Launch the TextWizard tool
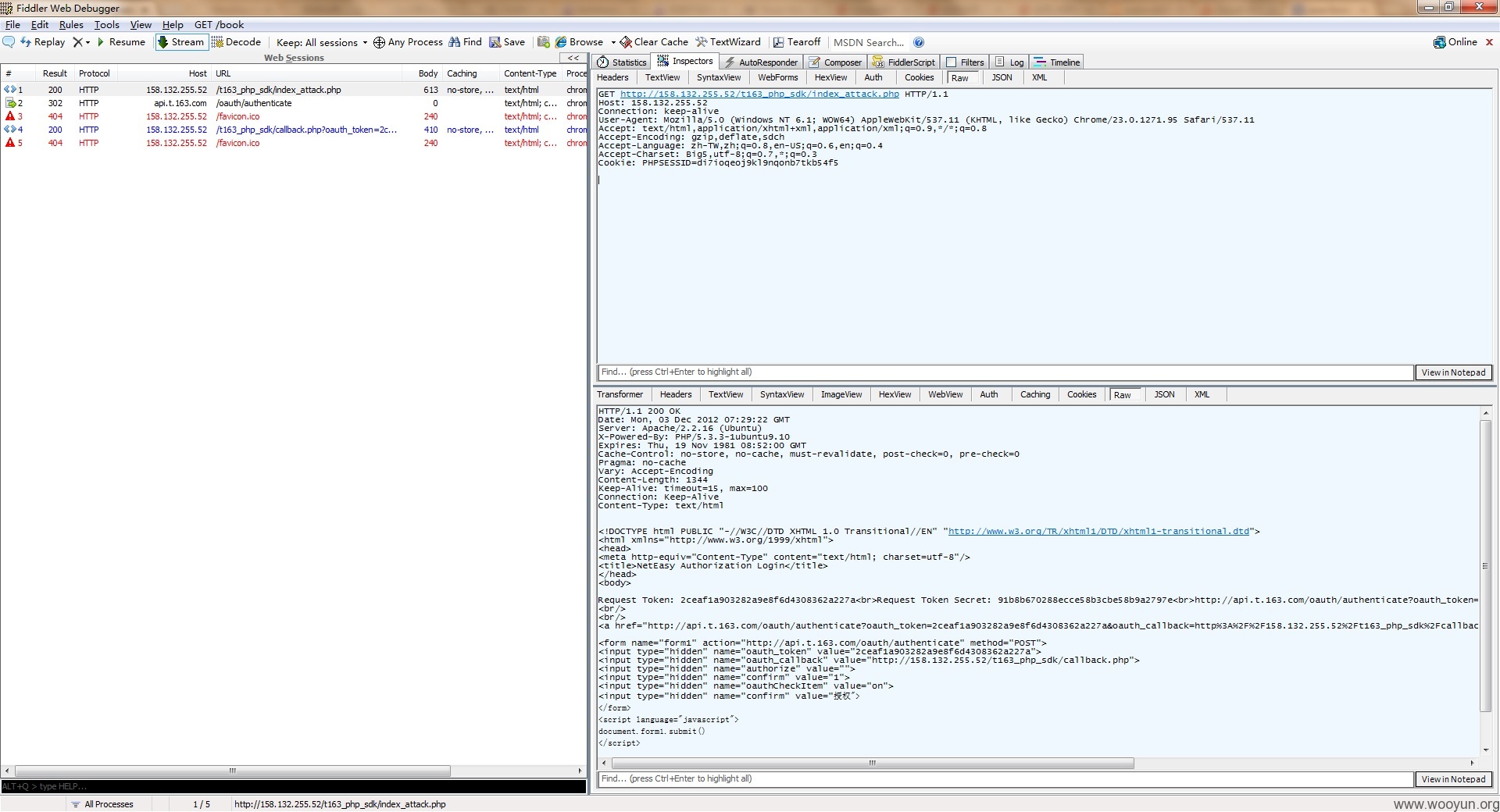The height and width of the screenshot is (812, 1500). click(728, 42)
